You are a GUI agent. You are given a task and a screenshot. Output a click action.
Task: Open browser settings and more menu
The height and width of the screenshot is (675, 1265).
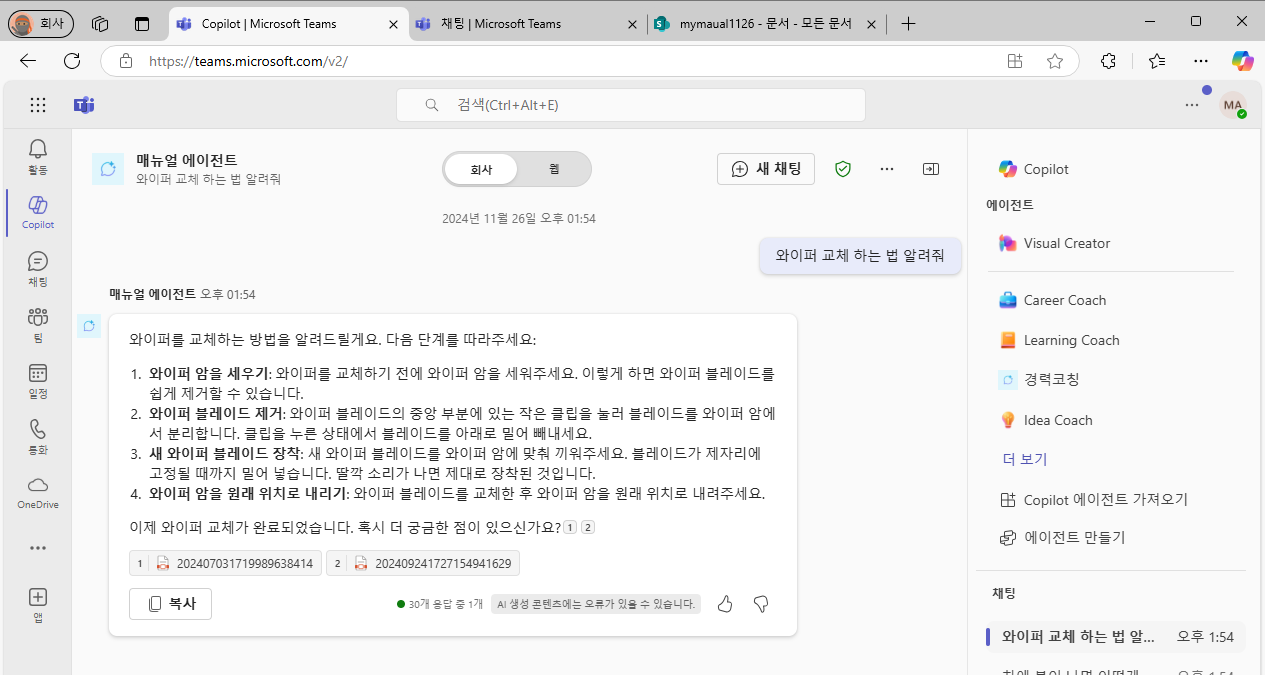(x=1200, y=61)
